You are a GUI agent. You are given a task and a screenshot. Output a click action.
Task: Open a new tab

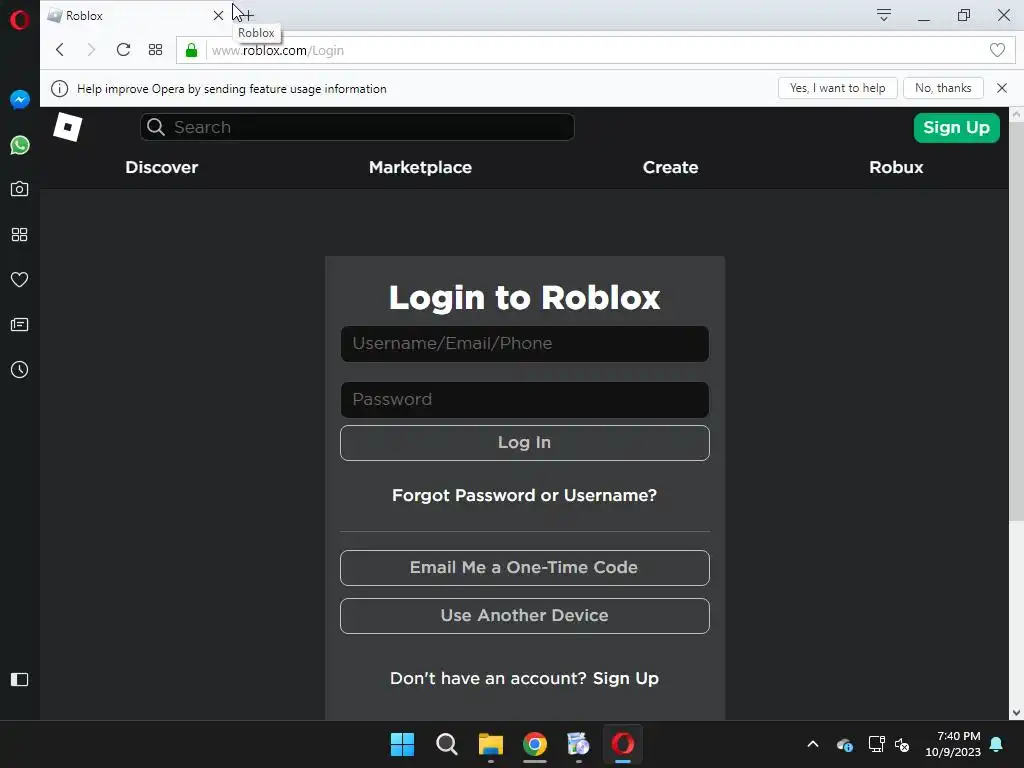(x=248, y=15)
